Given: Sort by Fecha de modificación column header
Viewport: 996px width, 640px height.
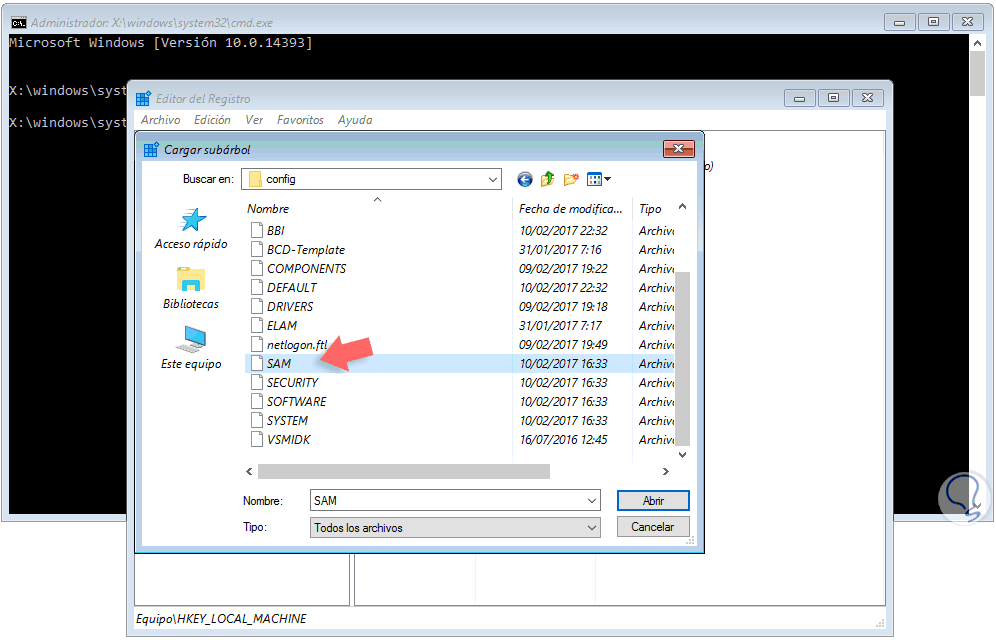Looking at the screenshot, I should click(x=572, y=209).
